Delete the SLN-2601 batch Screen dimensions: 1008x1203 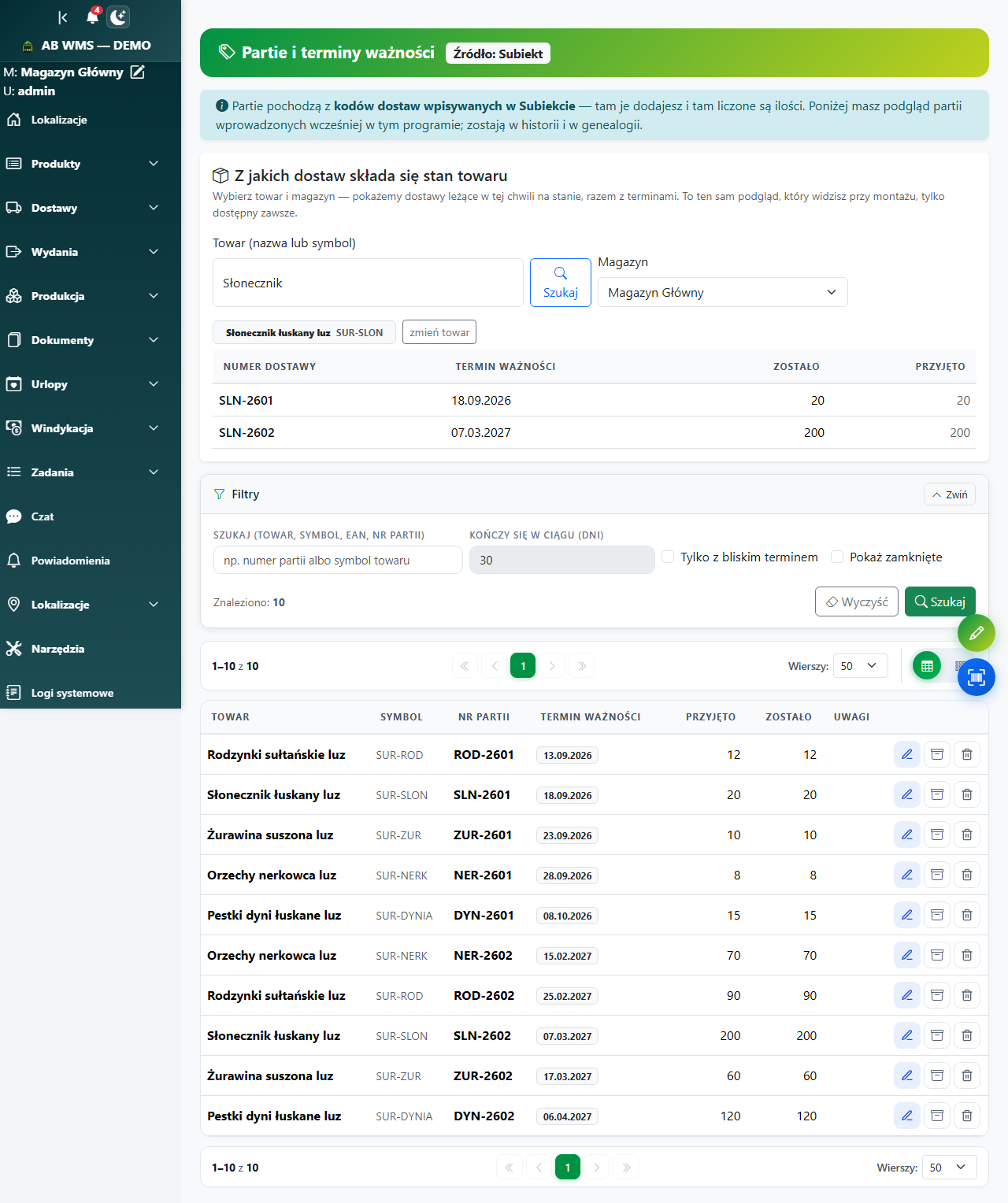[967, 794]
